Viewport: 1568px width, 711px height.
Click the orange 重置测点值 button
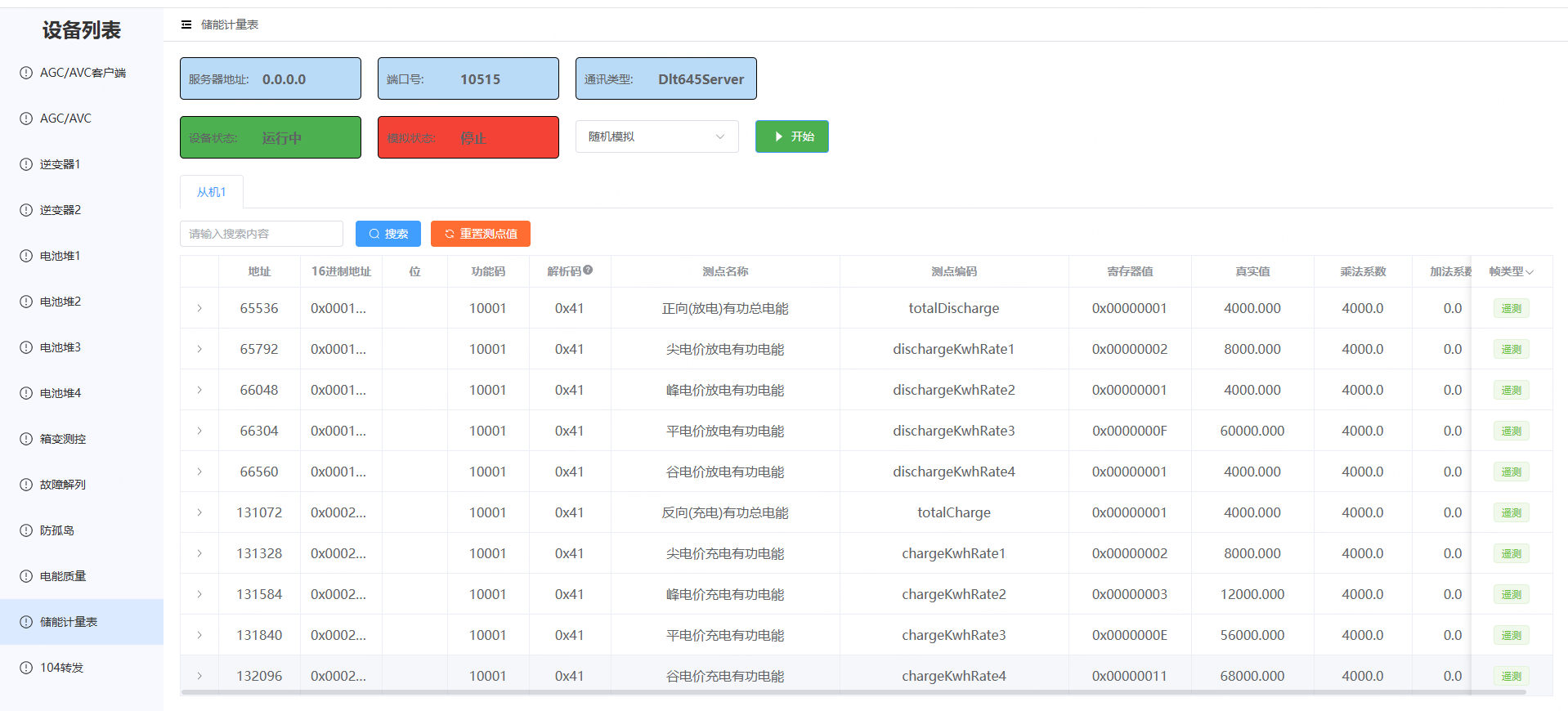481,234
